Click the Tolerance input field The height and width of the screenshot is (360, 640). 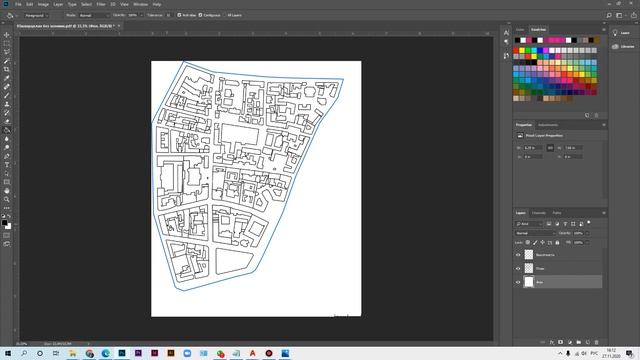coord(168,16)
